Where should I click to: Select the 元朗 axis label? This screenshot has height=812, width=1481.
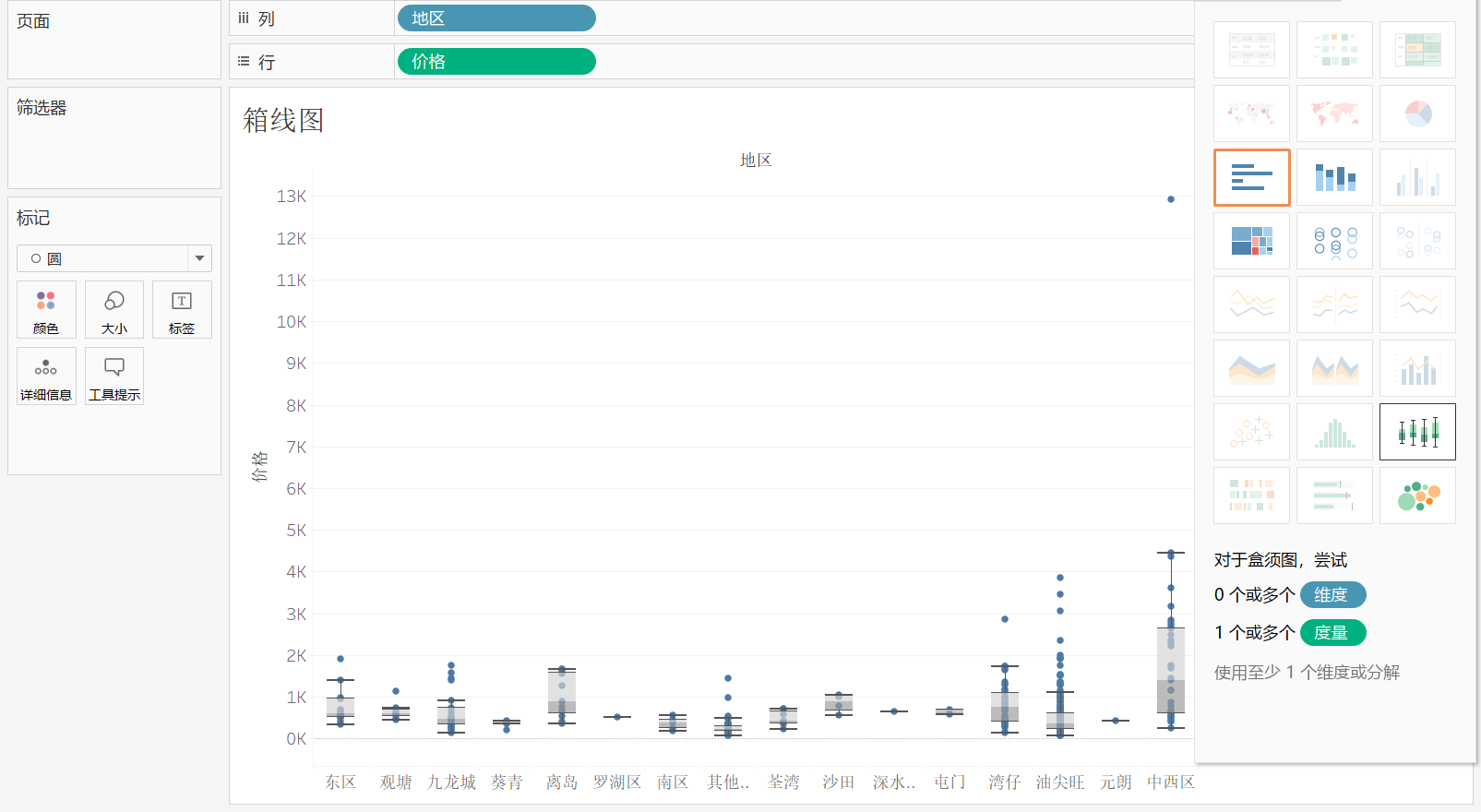click(1116, 782)
